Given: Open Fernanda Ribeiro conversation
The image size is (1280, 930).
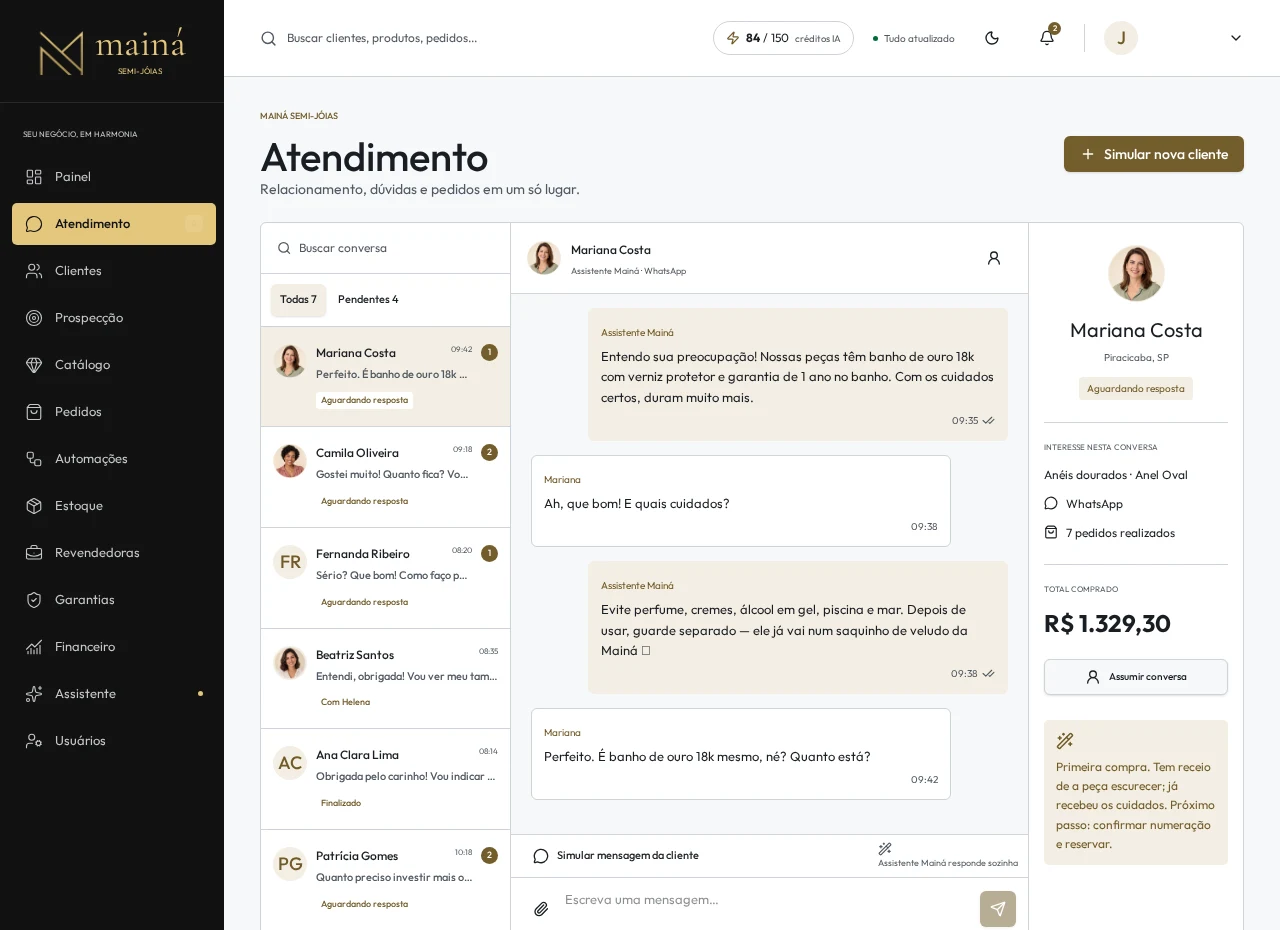Looking at the screenshot, I should pyautogui.click(x=386, y=578).
